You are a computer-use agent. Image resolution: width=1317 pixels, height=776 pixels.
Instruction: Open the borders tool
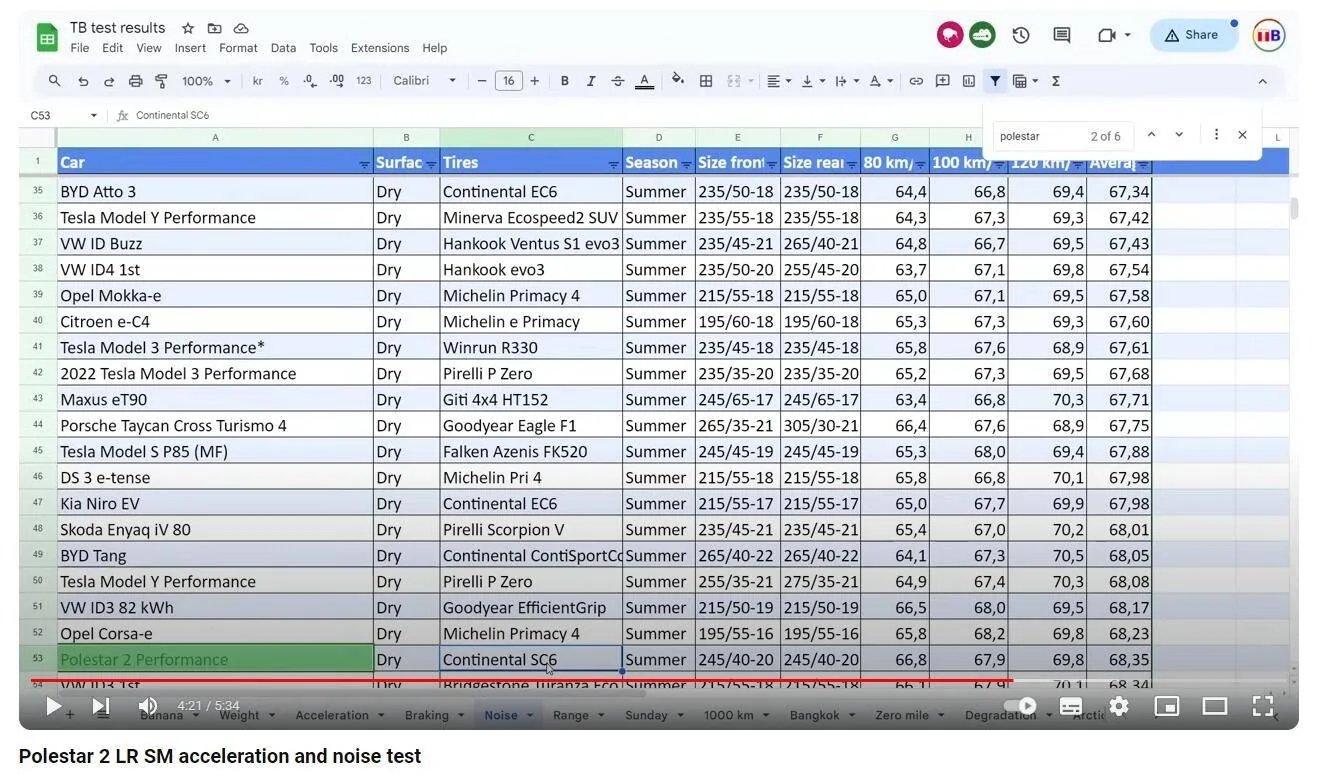tap(706, 81)
